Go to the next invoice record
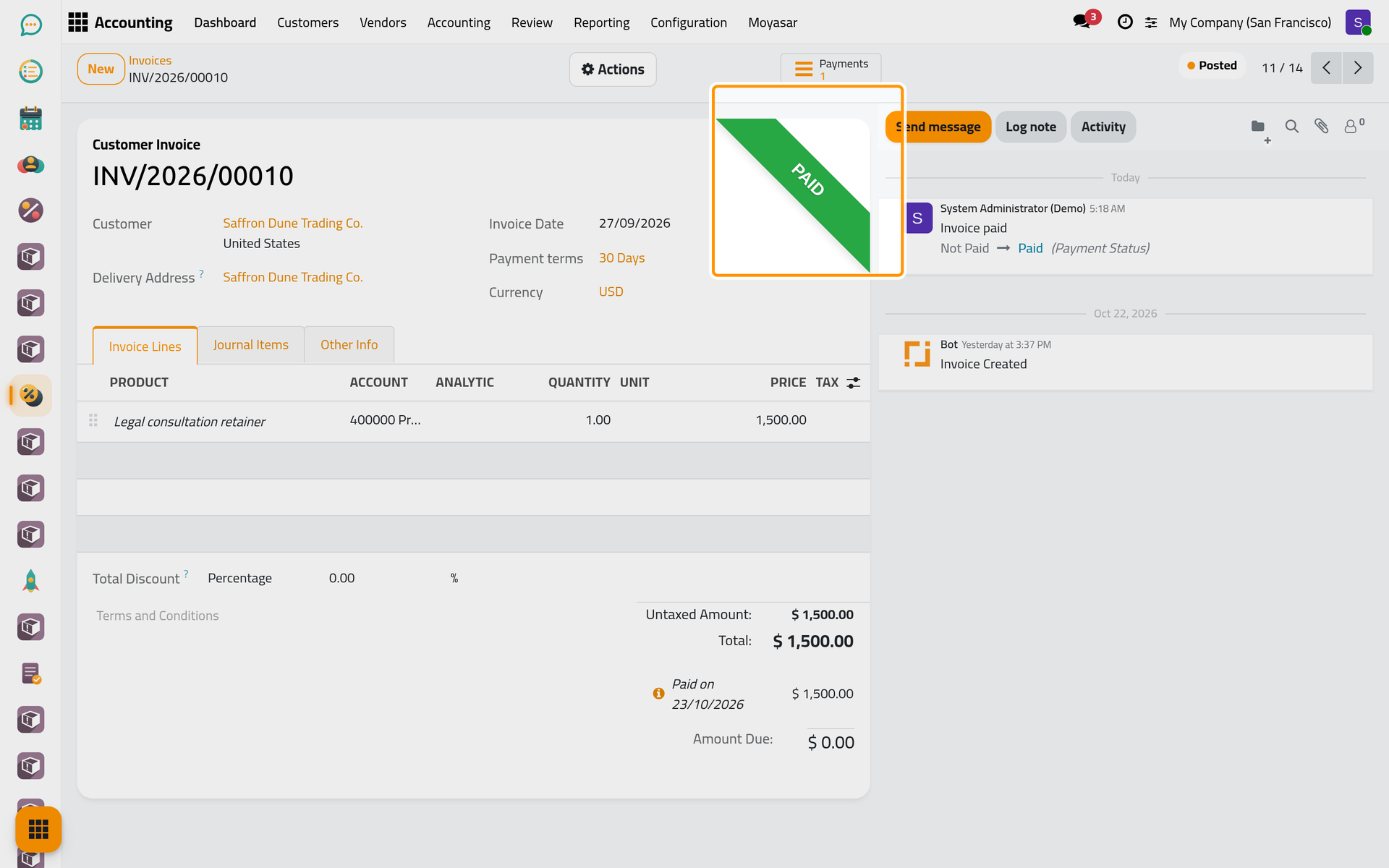 pos(1358,68)
